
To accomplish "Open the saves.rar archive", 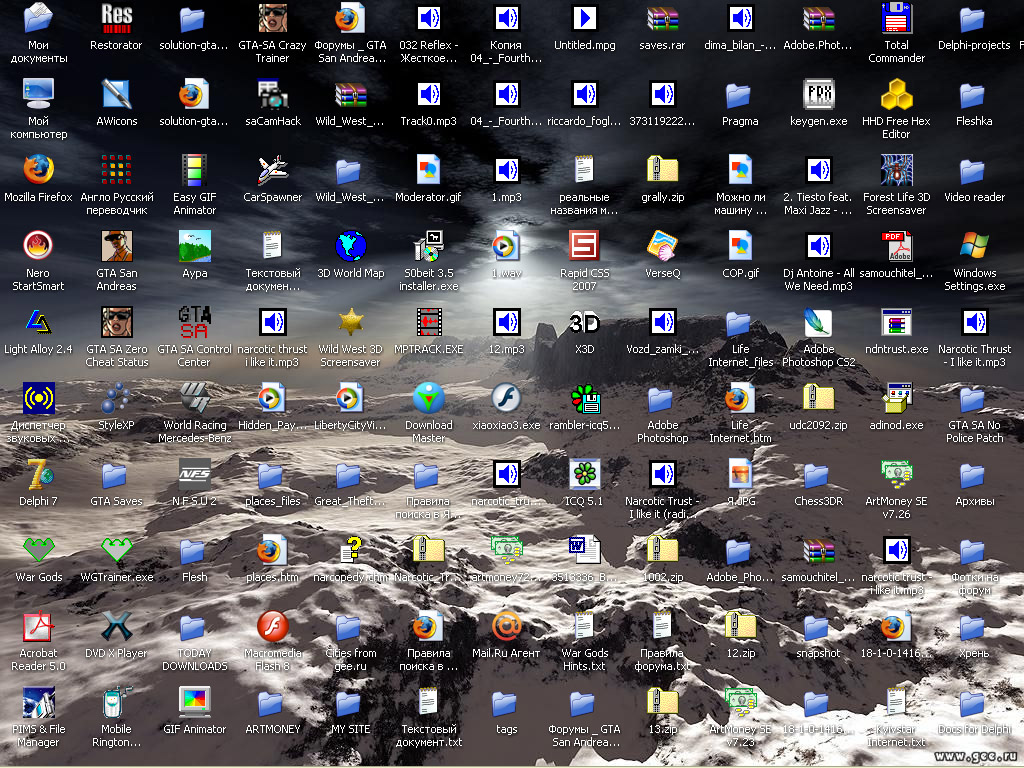I will coord(662,18).
